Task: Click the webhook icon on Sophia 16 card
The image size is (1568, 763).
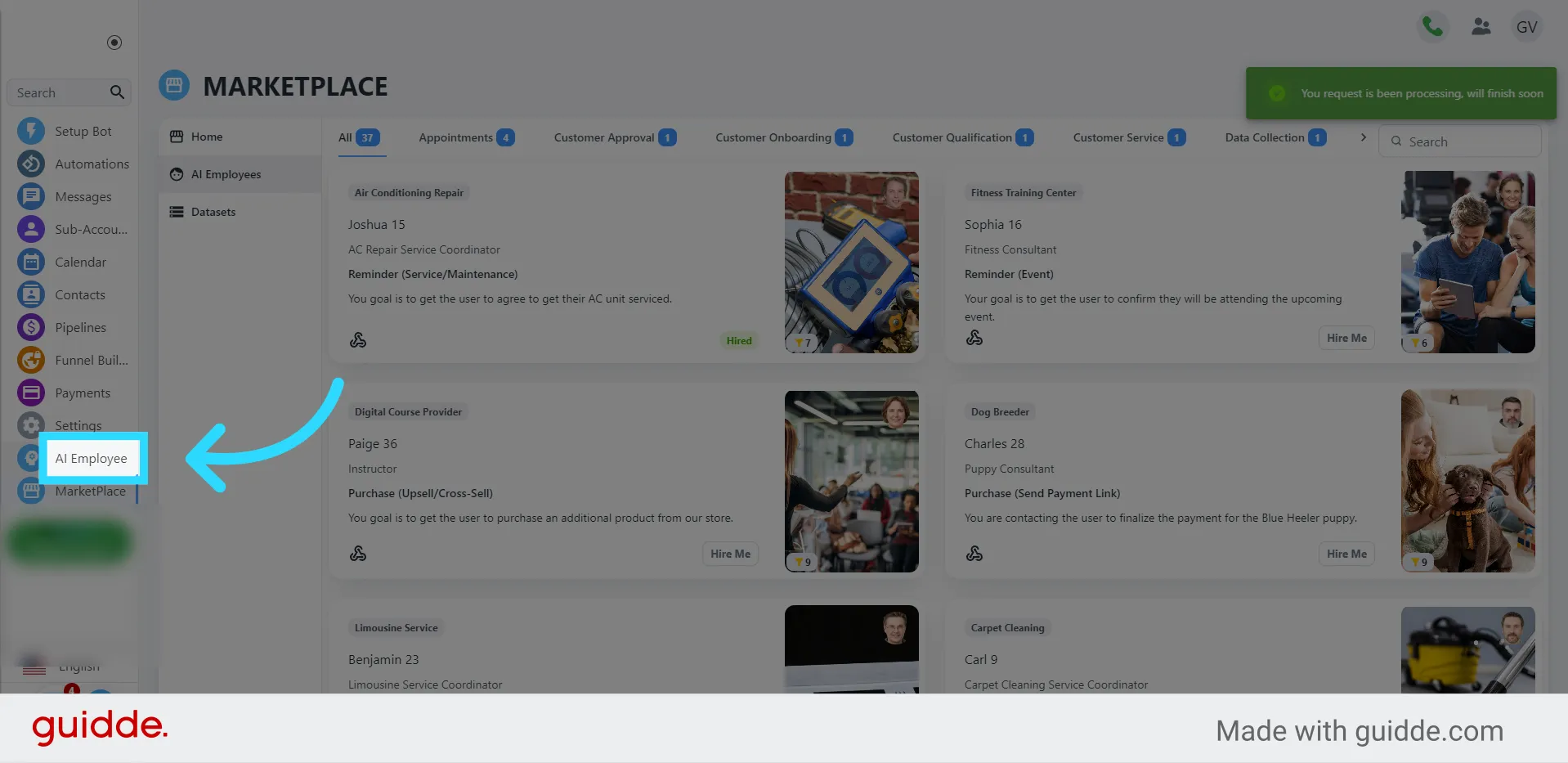Action: point(974,338)
